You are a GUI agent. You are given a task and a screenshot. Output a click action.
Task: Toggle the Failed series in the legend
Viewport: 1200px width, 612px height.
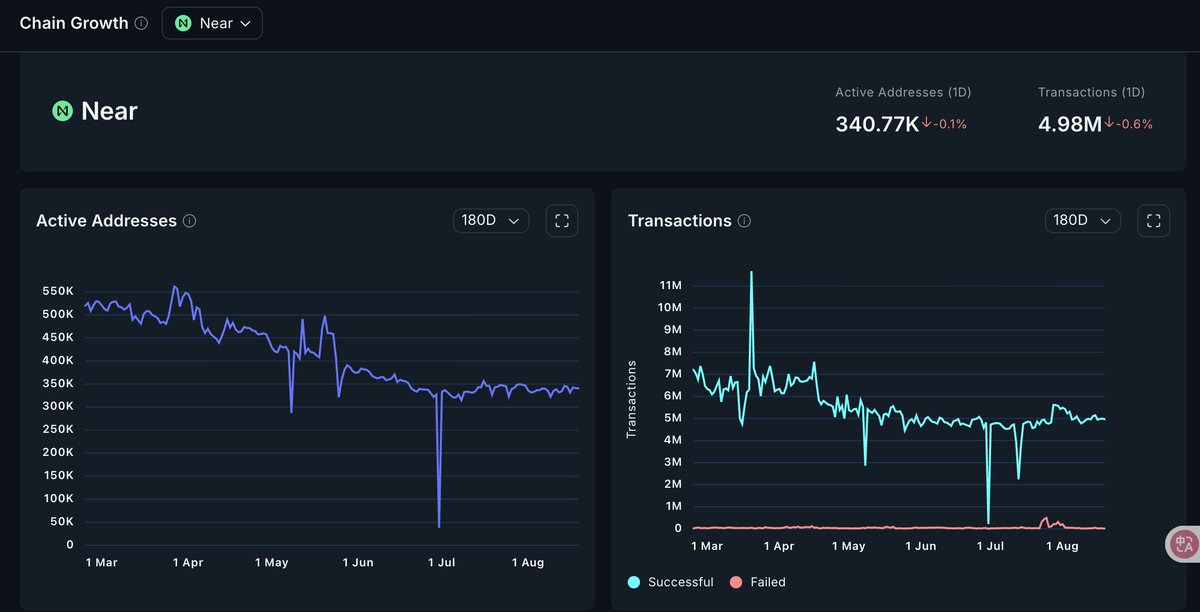tap(758, 582)
